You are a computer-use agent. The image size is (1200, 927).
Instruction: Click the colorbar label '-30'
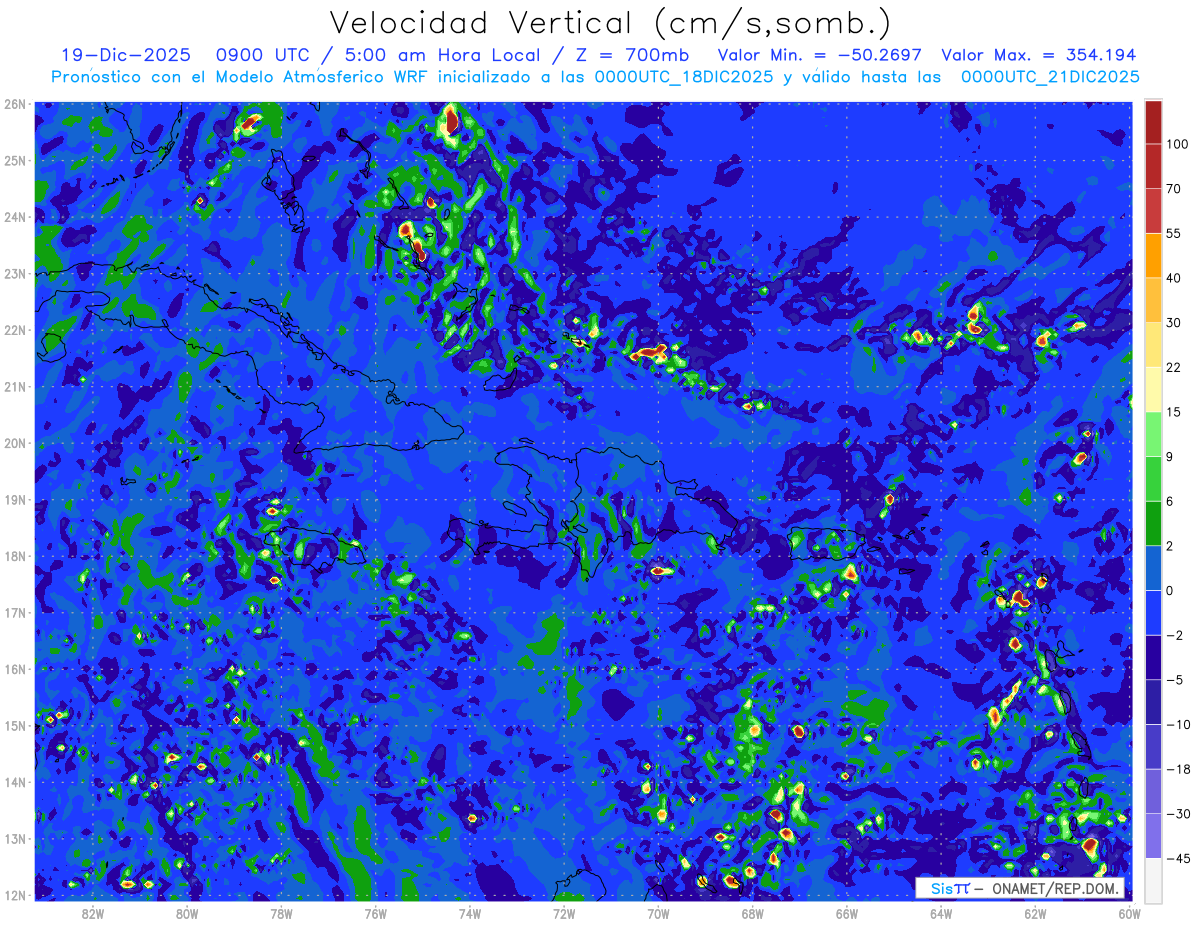[1177, 814]
